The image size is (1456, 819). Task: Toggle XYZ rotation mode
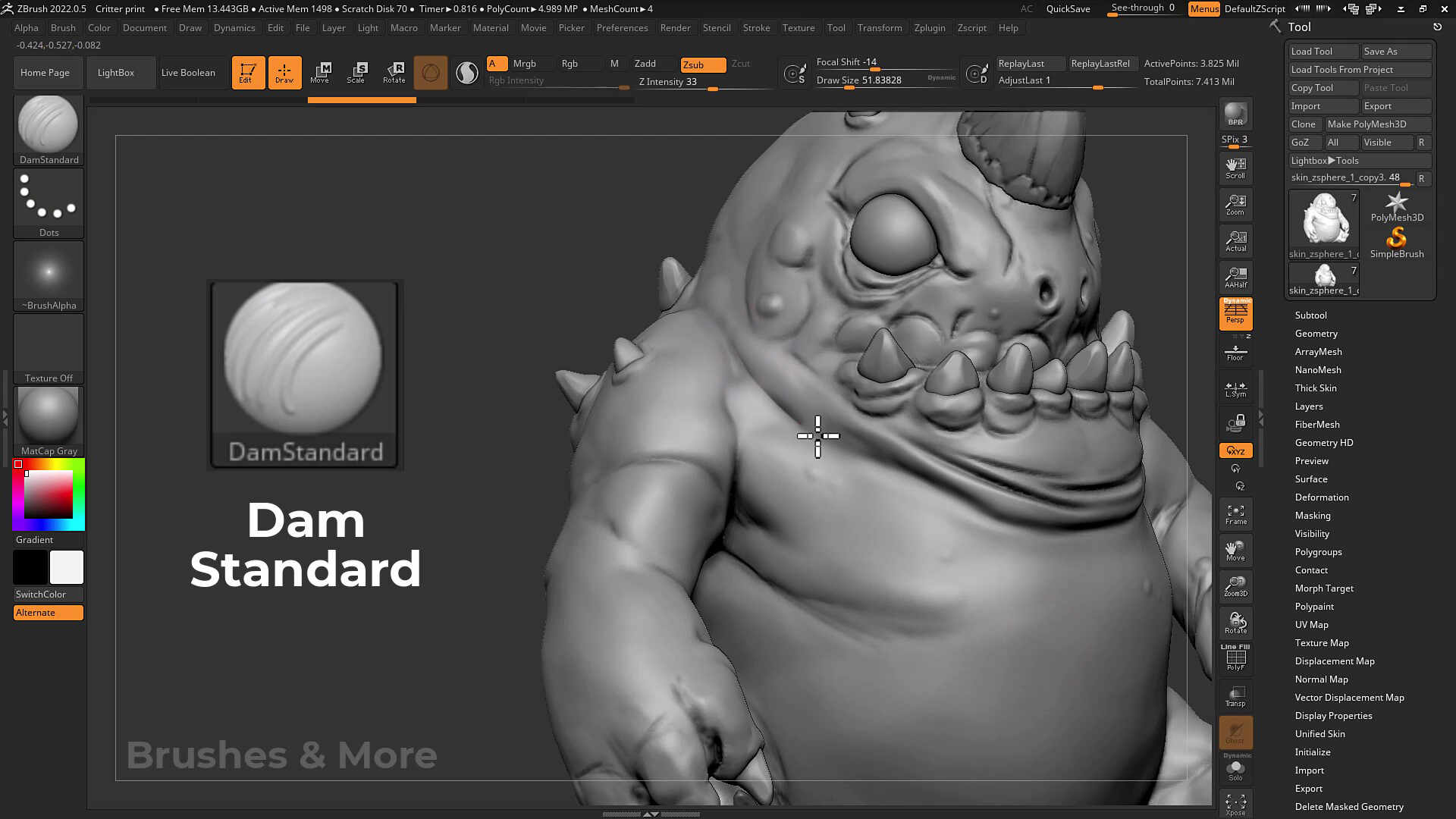point(1235,450)
